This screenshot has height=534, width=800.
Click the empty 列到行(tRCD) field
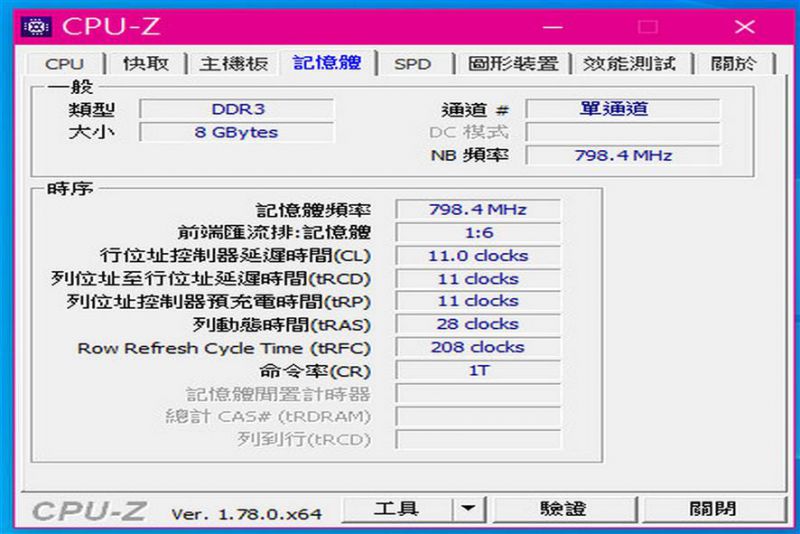(x=478, y=439)
